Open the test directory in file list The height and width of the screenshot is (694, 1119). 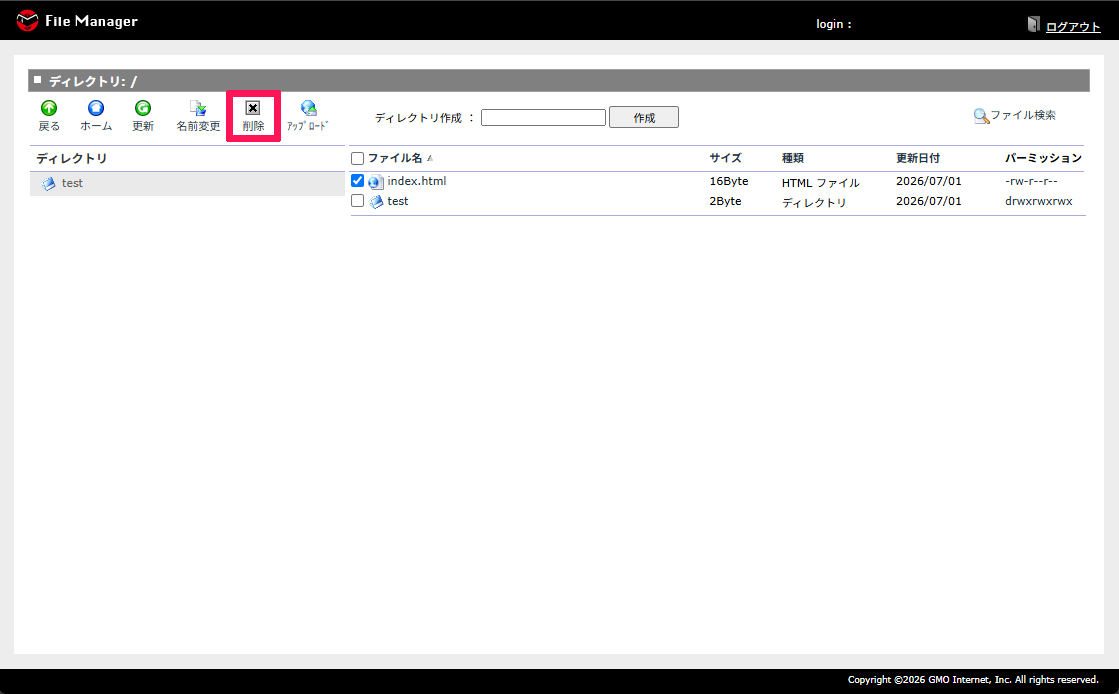click(398, 201)
